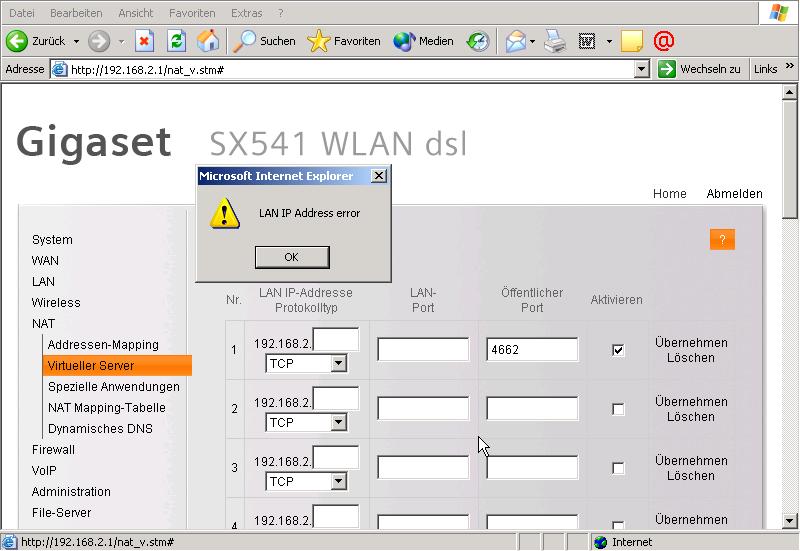This screenshot has height=551, width=800.
Task: Open the protocol TCP dropdown in row 1
Action: pos(338,364)
